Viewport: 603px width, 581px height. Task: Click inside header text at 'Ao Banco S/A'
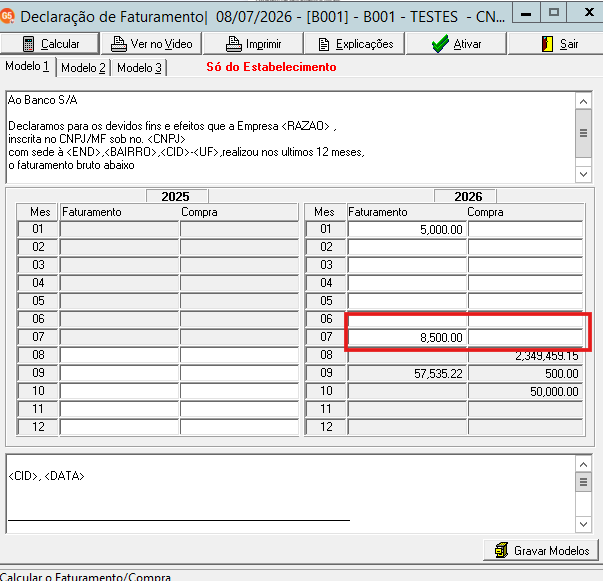pyautogui.click(x=42, y=100)
